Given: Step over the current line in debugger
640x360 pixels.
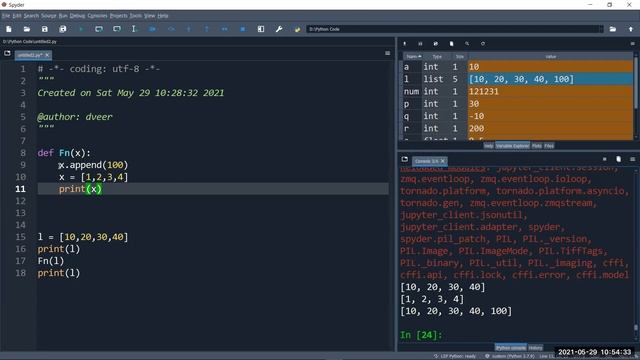Looking at the screenshot, I should pyautogui.click(x=171, y=29).
